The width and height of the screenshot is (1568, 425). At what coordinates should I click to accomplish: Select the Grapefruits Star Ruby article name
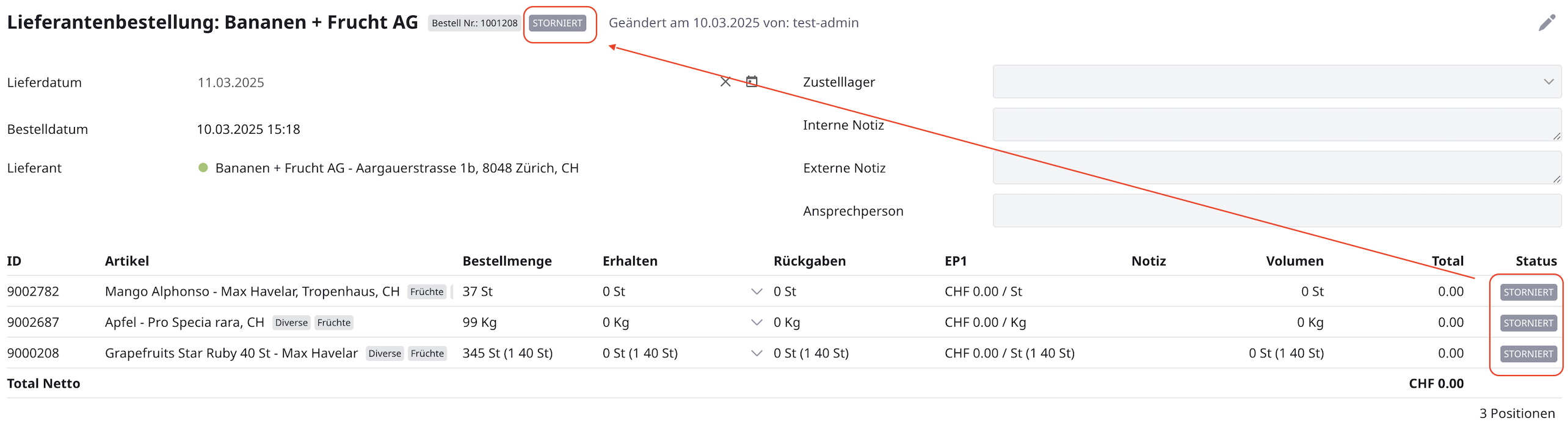[x=231, y=353]
